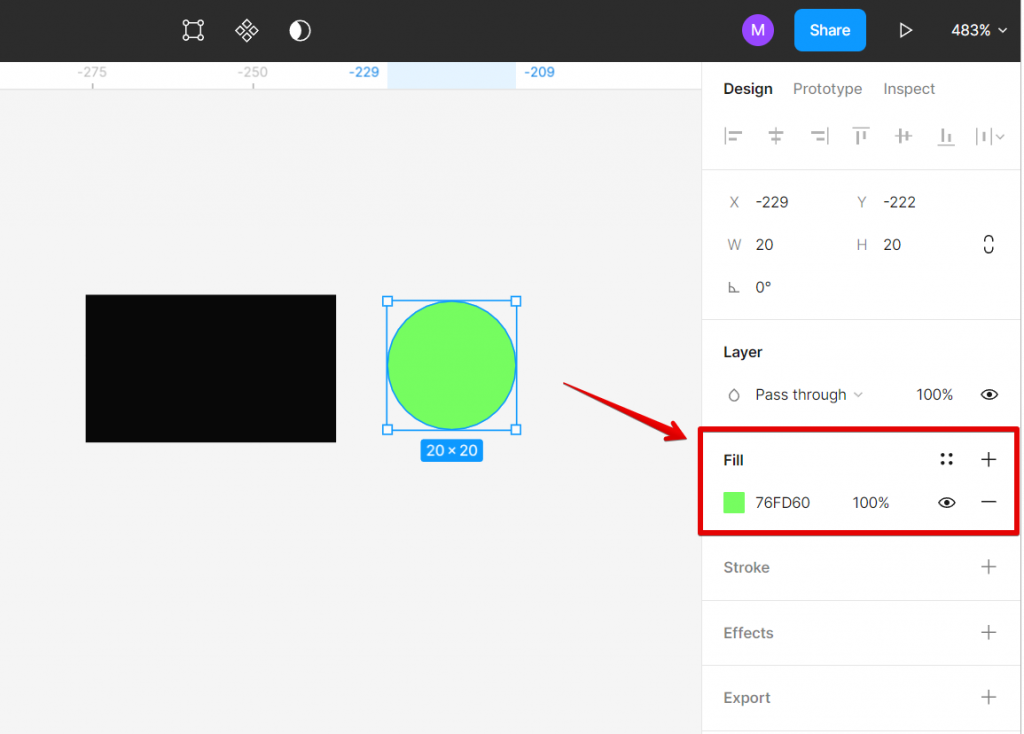Align selection to left edges

(733, 136)
